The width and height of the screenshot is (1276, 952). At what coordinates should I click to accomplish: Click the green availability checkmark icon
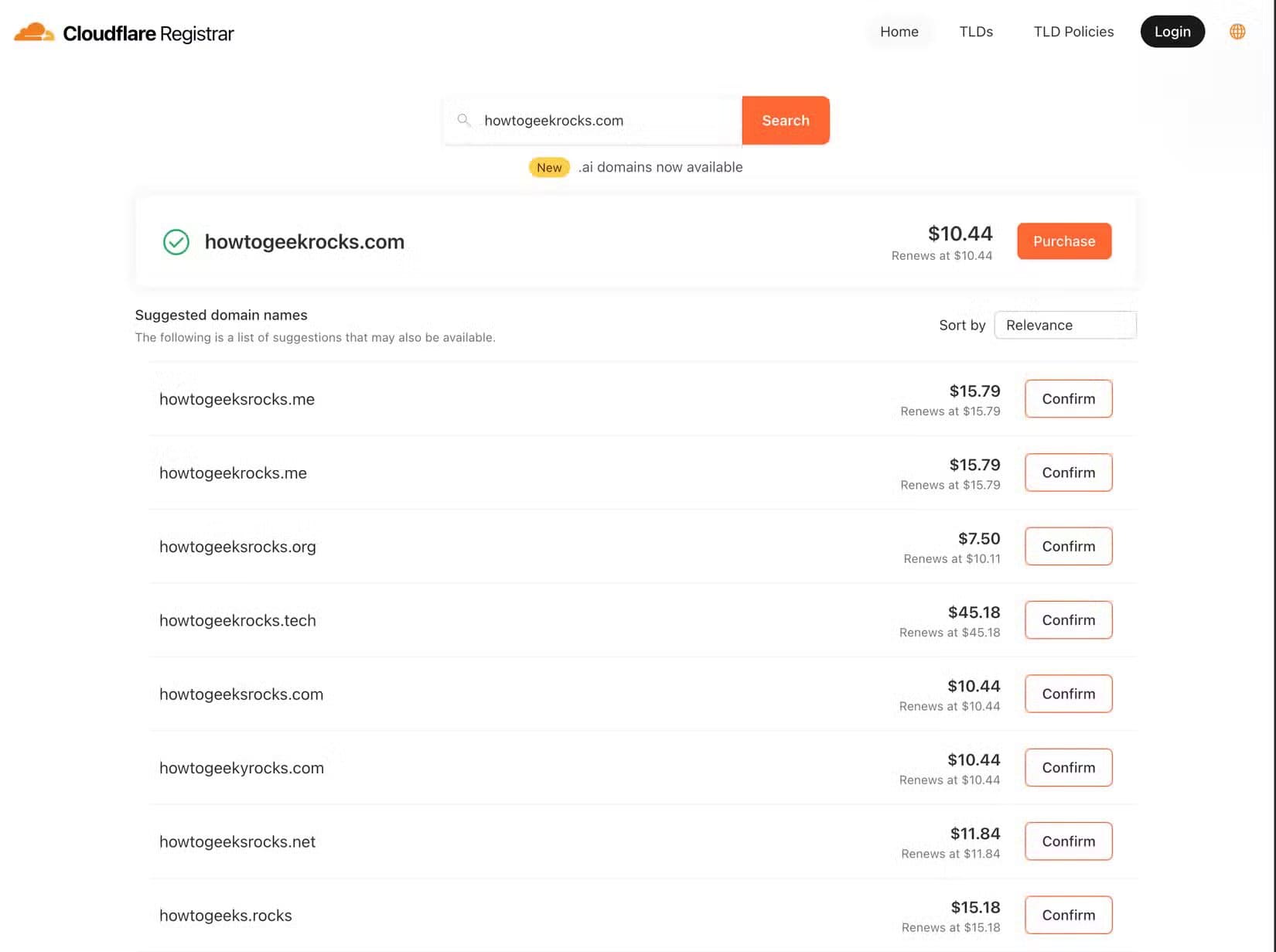176,242
